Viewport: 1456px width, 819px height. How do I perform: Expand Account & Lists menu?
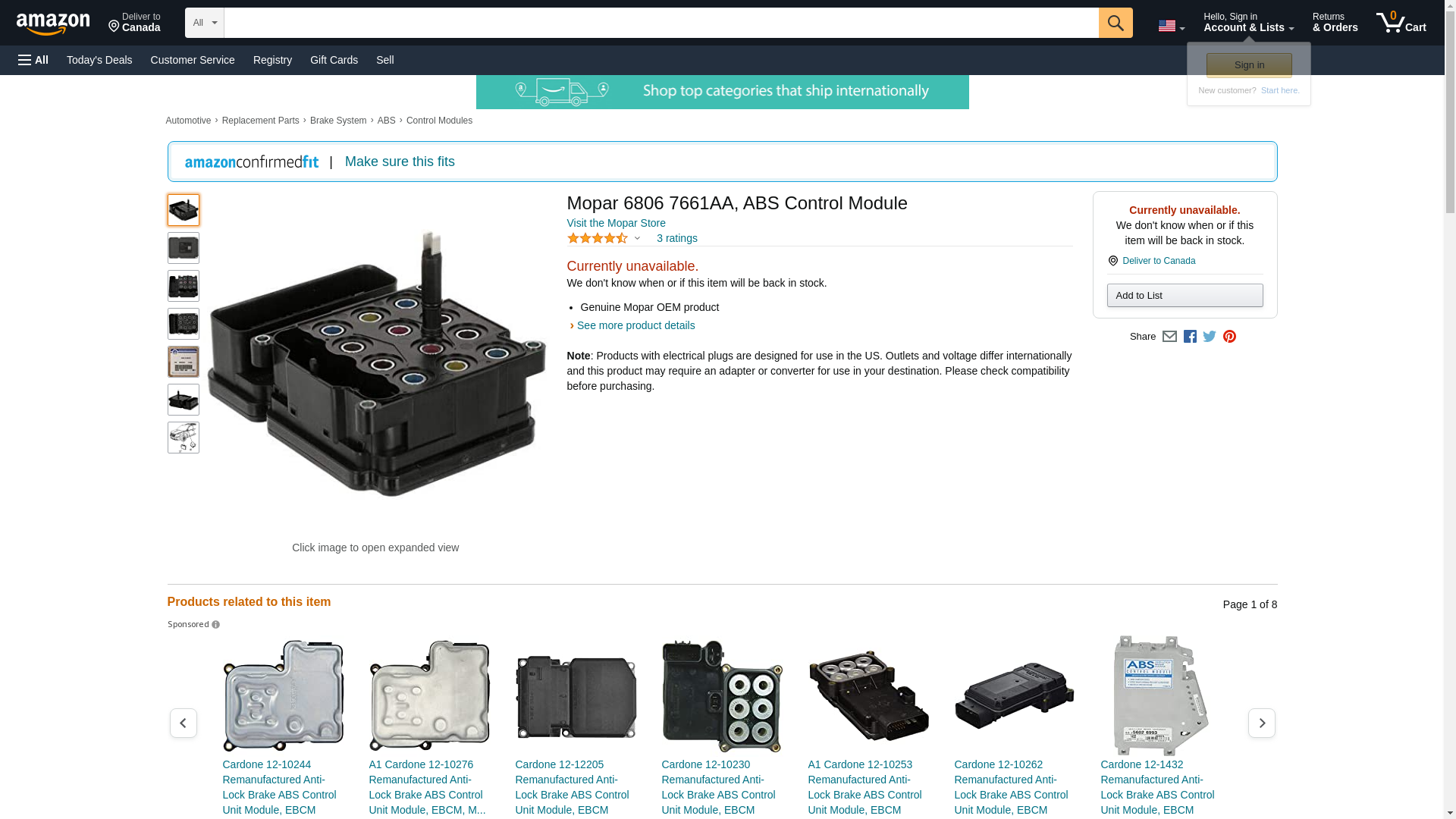(x=1248, y=23)
